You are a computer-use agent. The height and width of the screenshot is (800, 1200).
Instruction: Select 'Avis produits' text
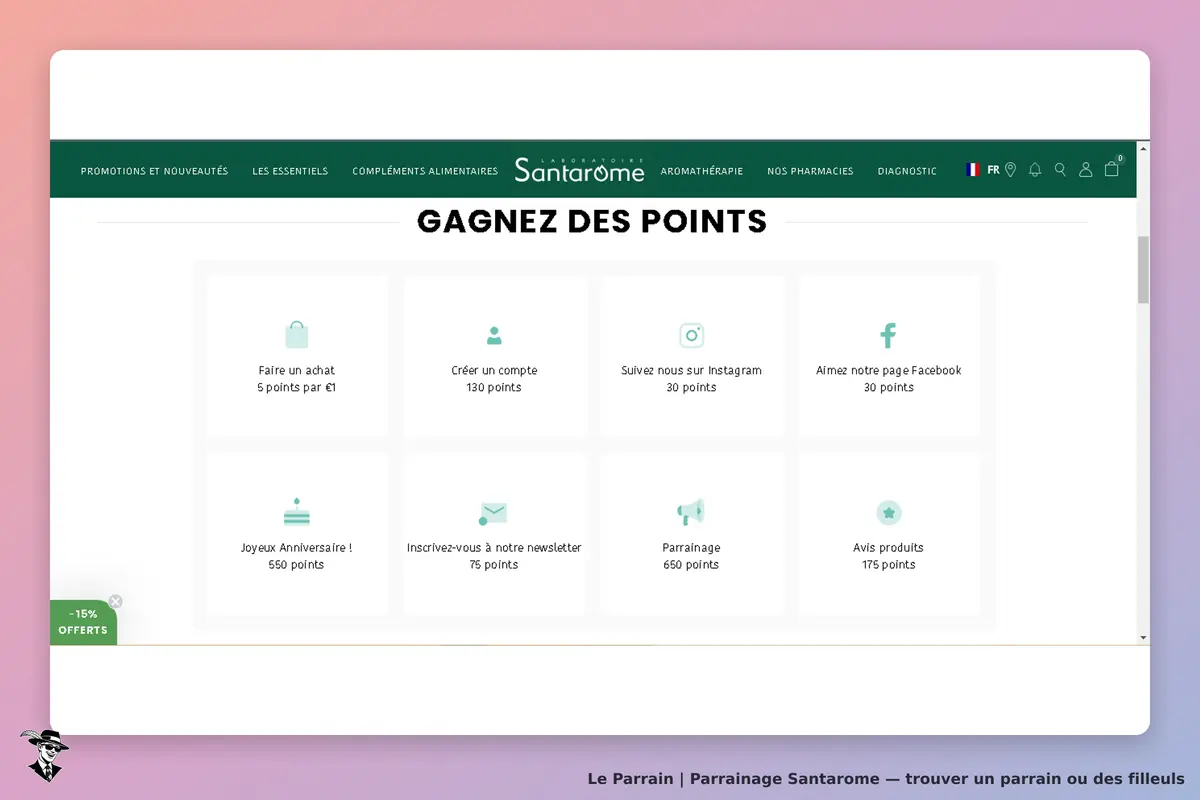tap(888, 547)
